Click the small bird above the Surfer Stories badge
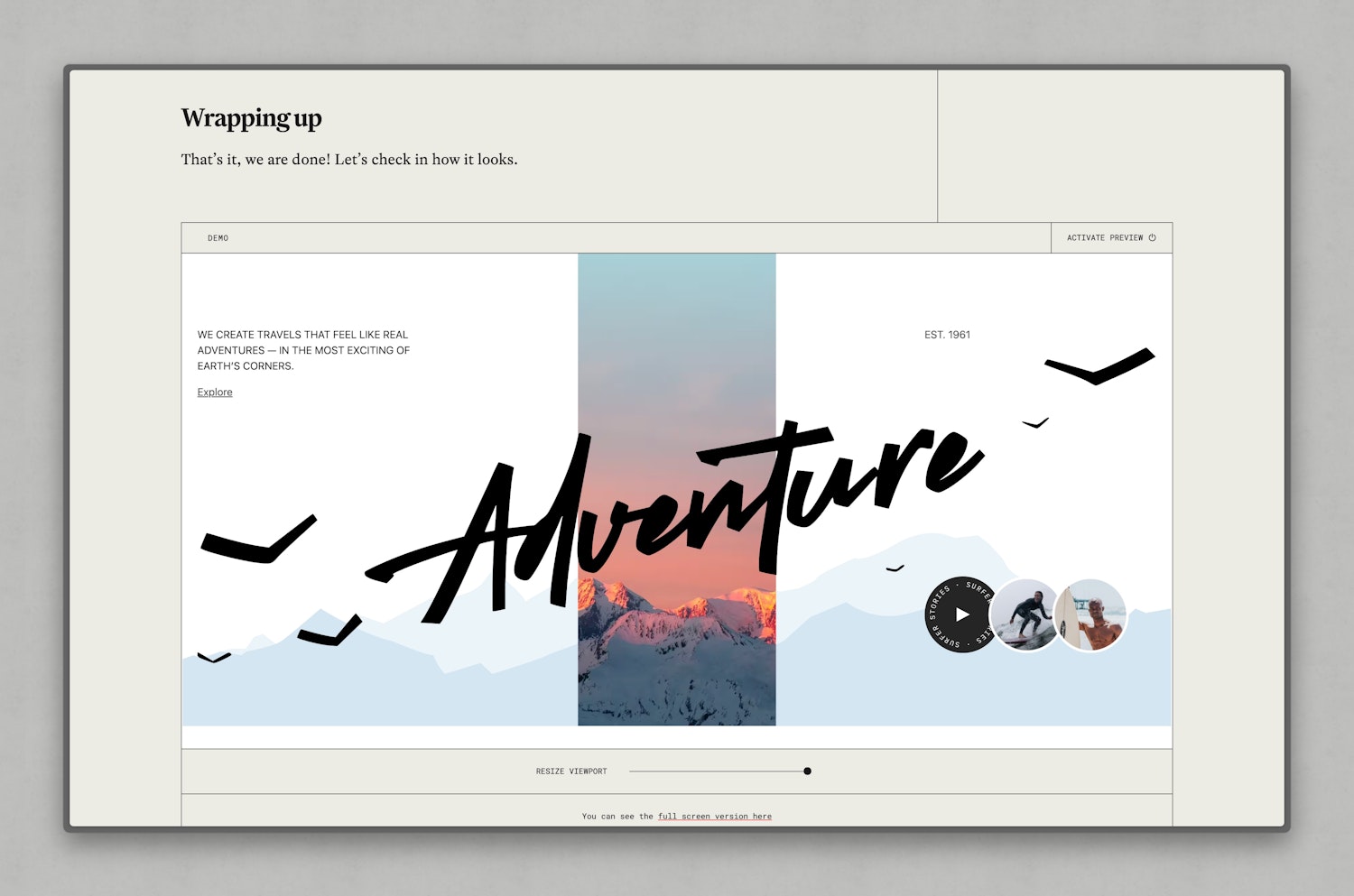The width and height of the screenshot is (1354, 896). [895, 568]
